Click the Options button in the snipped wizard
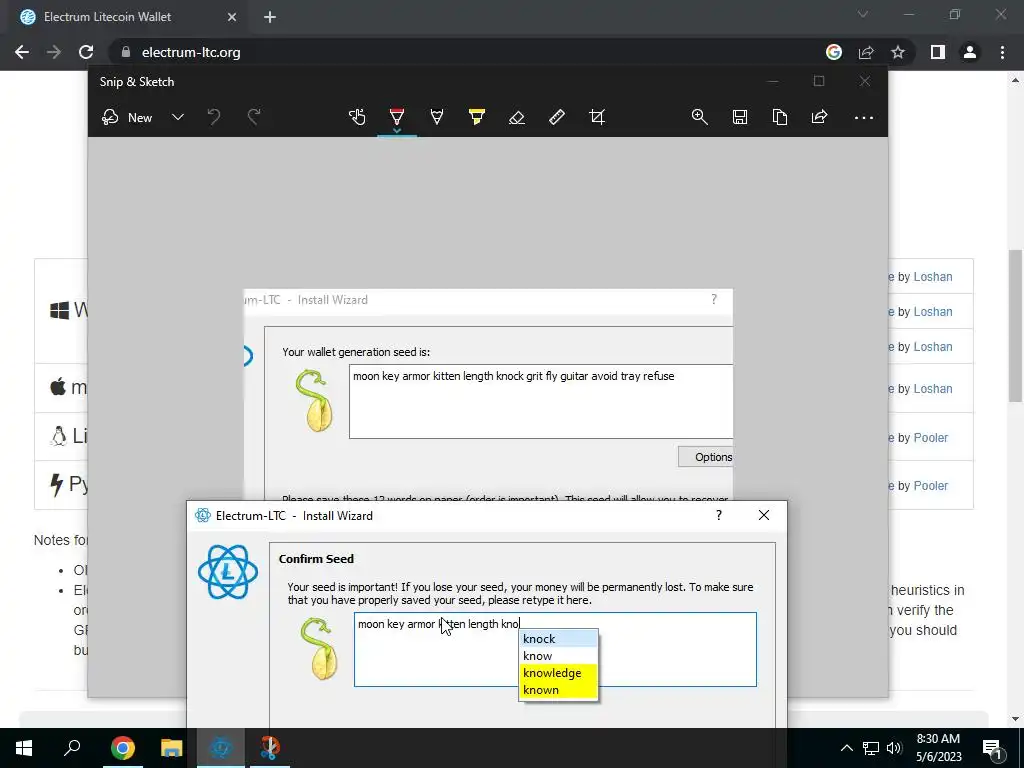This screenshot has width=1024, height=768. click(705, 457)
